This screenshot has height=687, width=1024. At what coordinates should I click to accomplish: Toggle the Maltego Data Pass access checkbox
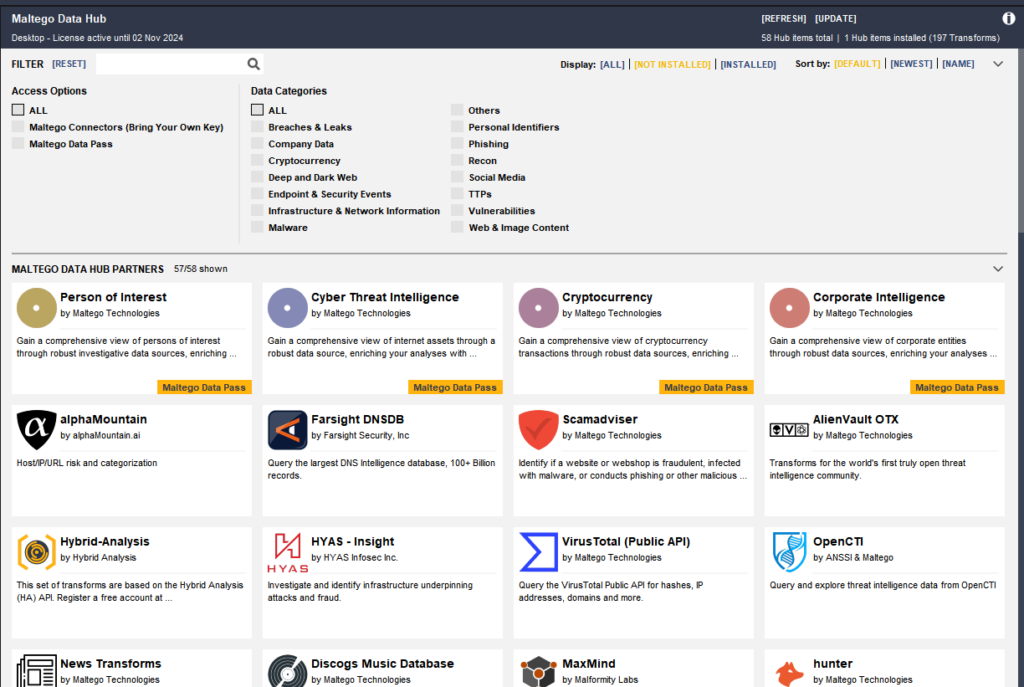coord(18,144)
